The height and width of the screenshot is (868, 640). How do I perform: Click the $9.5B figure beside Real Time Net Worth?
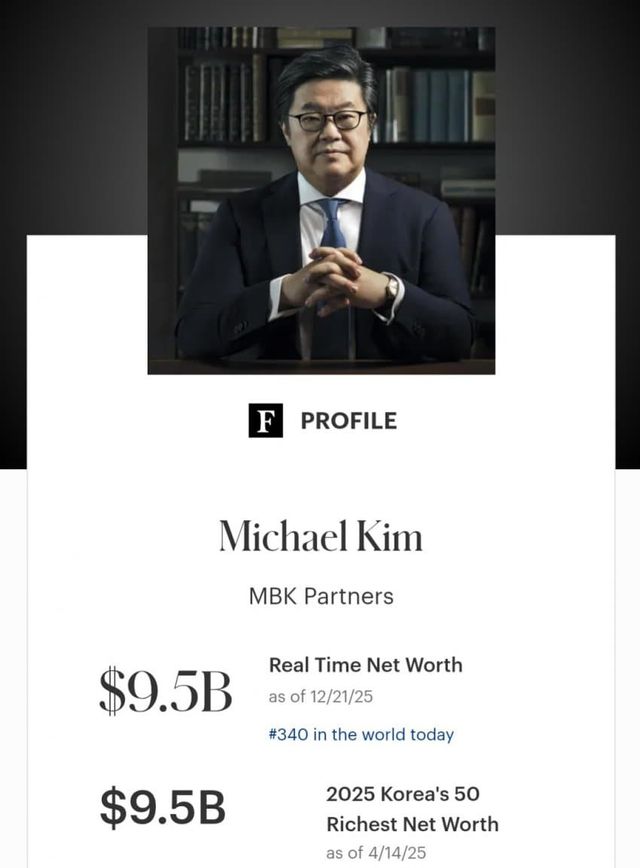point(165,692)
